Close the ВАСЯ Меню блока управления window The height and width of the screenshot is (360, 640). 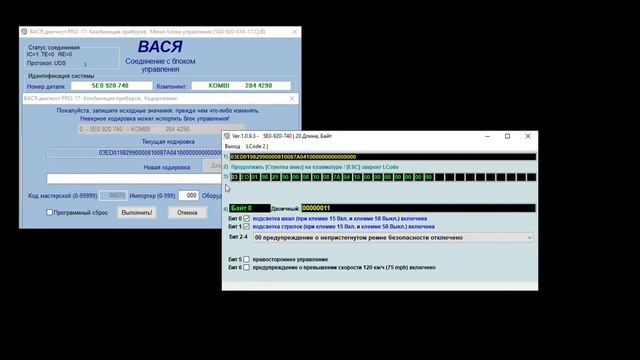[295, 31]
